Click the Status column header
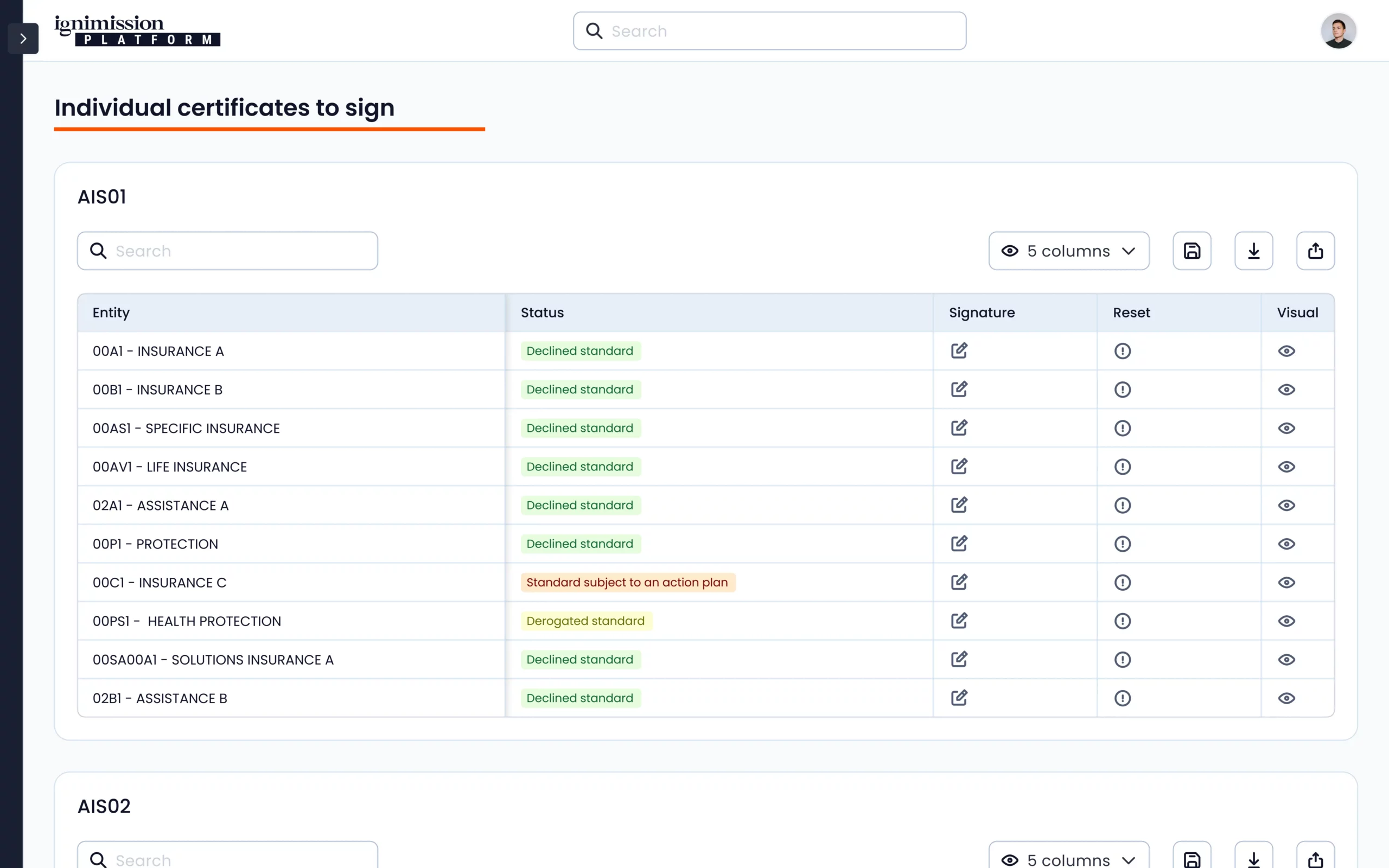 719,312
